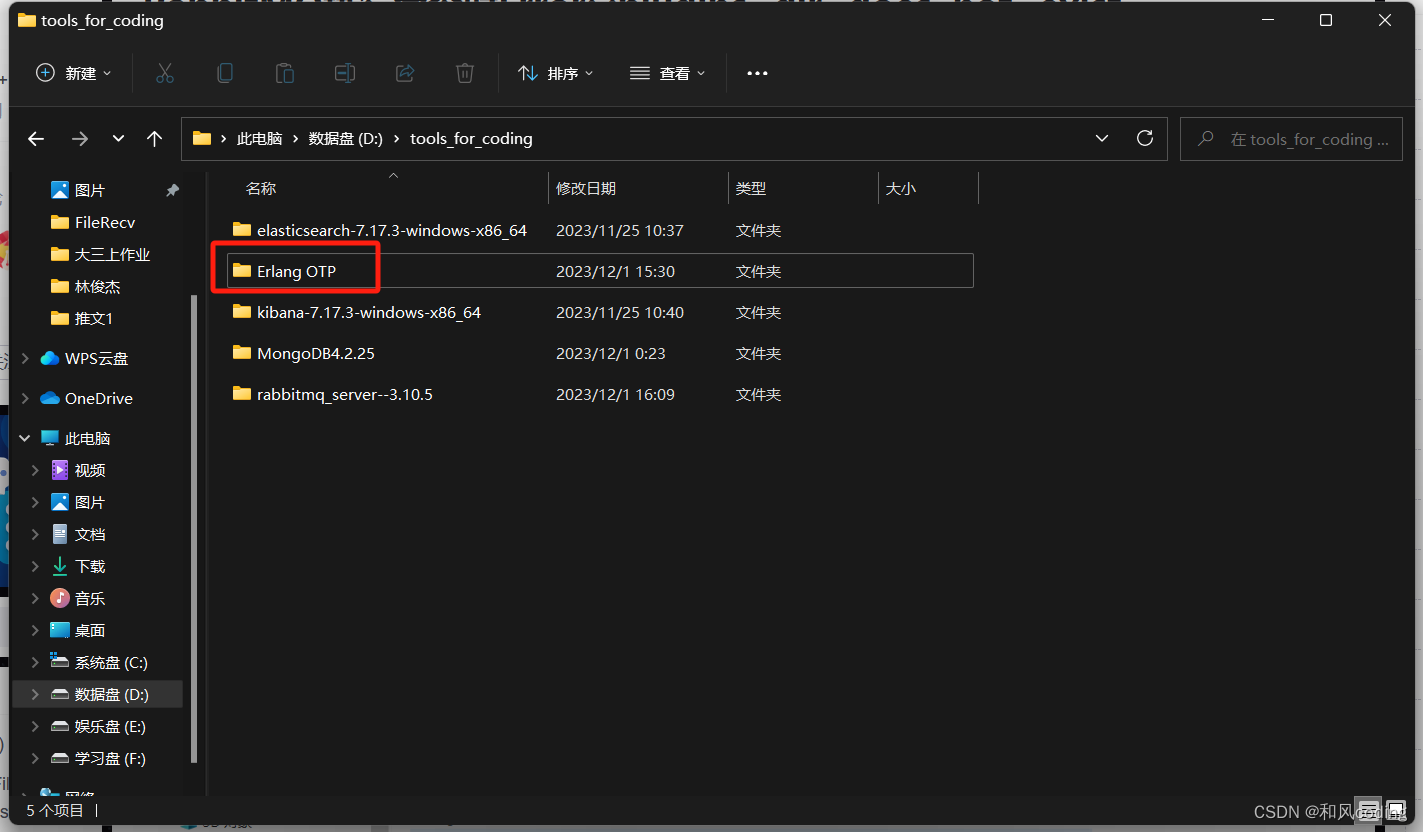This screenshot has width=1423, height=832.
Task: Go up one folder level
Action: (154, 139)
